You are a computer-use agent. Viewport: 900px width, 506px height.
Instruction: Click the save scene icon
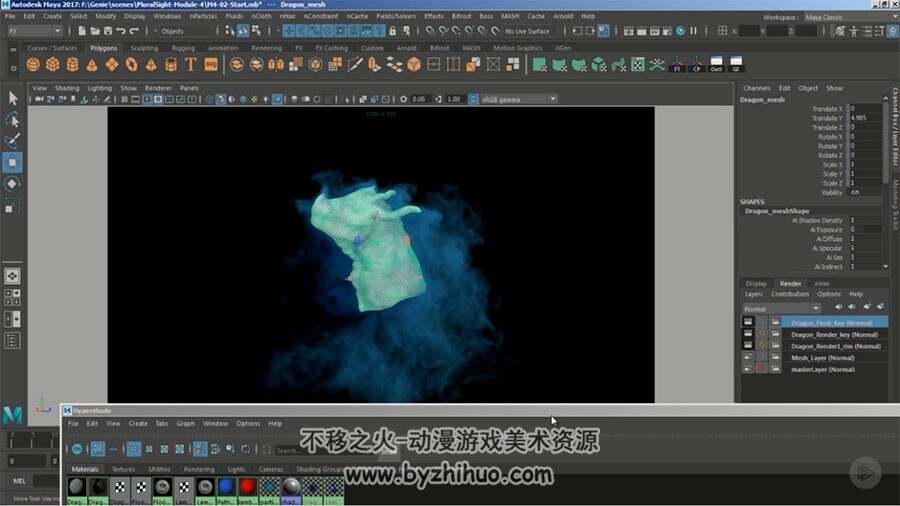(x=107, y=31)
